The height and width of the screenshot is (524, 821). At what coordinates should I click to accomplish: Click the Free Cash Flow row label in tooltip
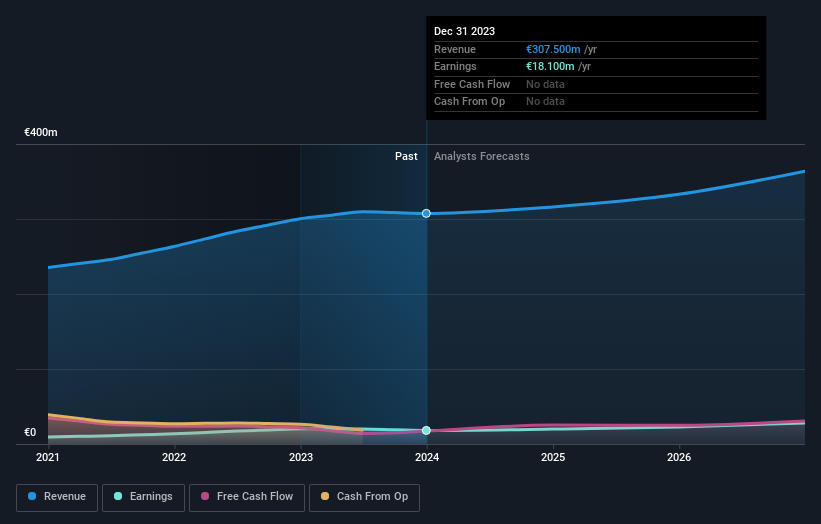coord(472,84)
